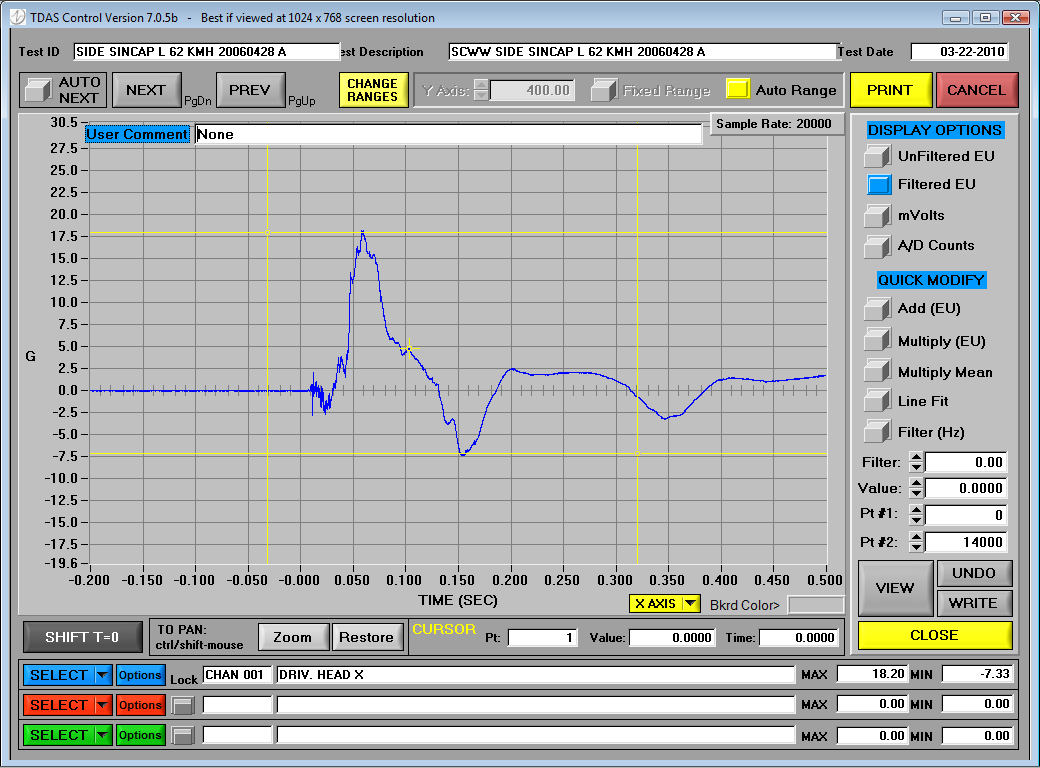Screen dimensions: 1040x768
Task: Choose Filter (Hz) quick modify
Action: tap(878, 432)
